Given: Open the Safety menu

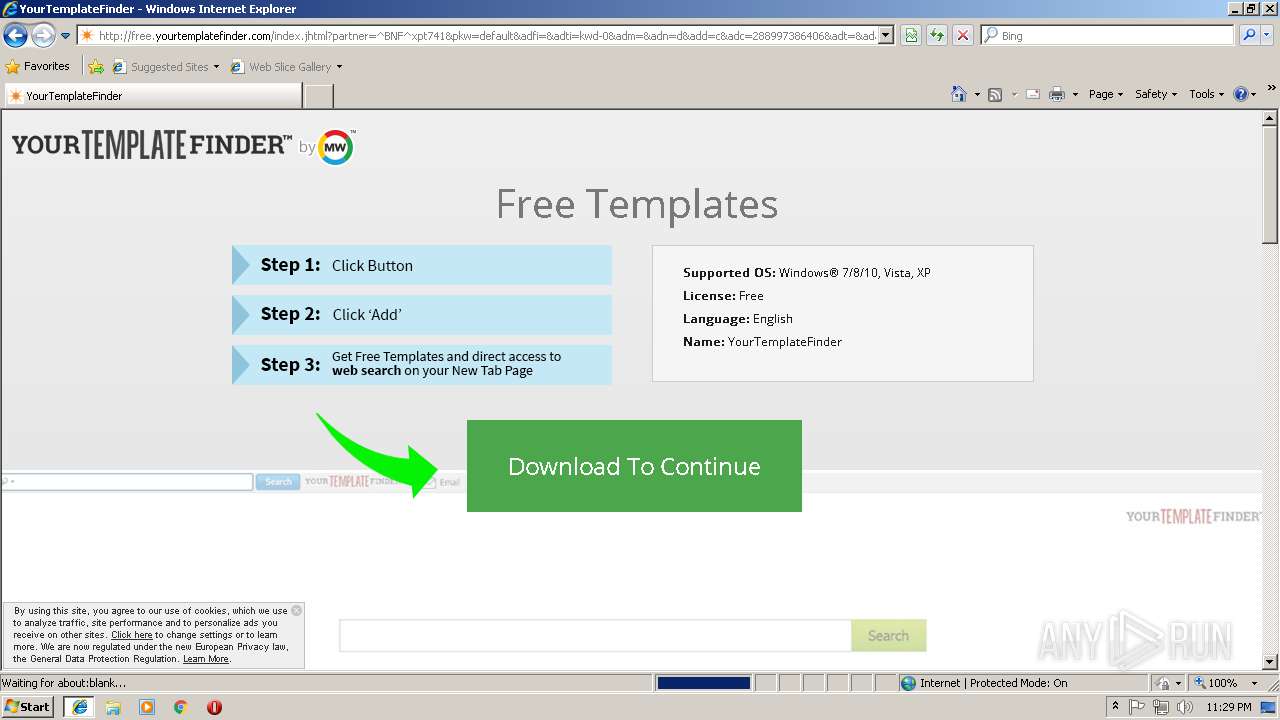Looking at the screenshot, I should point(1156,94).
